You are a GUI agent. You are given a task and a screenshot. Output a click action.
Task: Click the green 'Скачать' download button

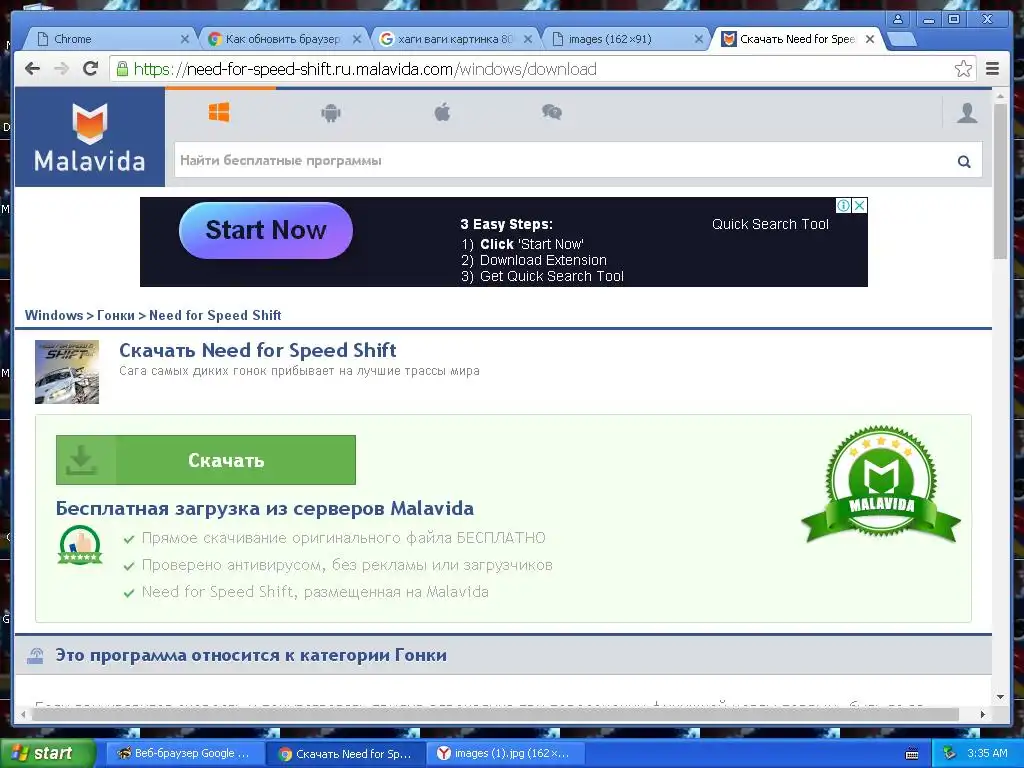pos(206,460)
